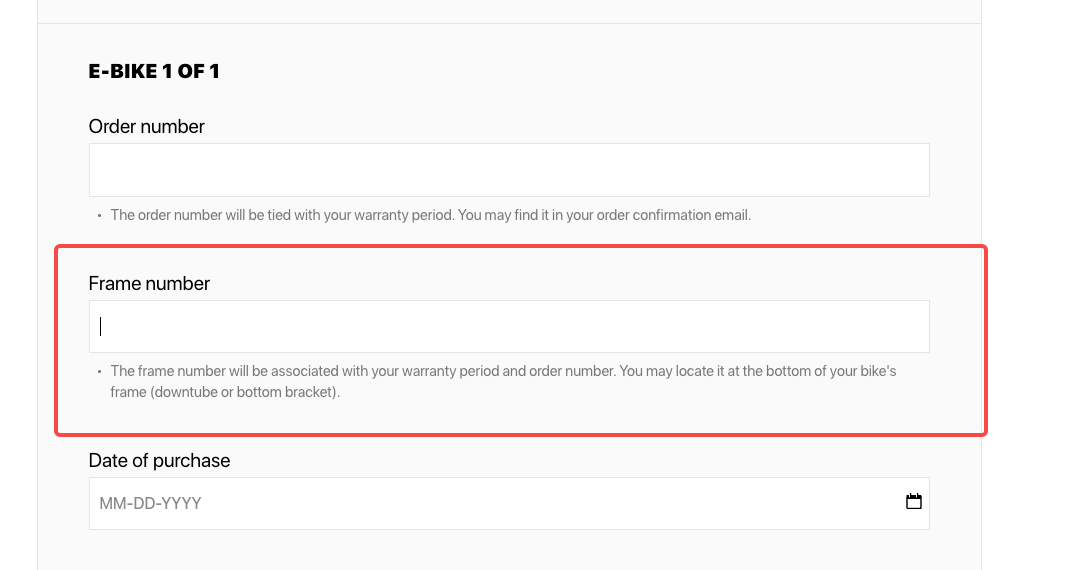
Task: Click the MM-DD-YYYY placeholder text
Action: click(150, 503)
